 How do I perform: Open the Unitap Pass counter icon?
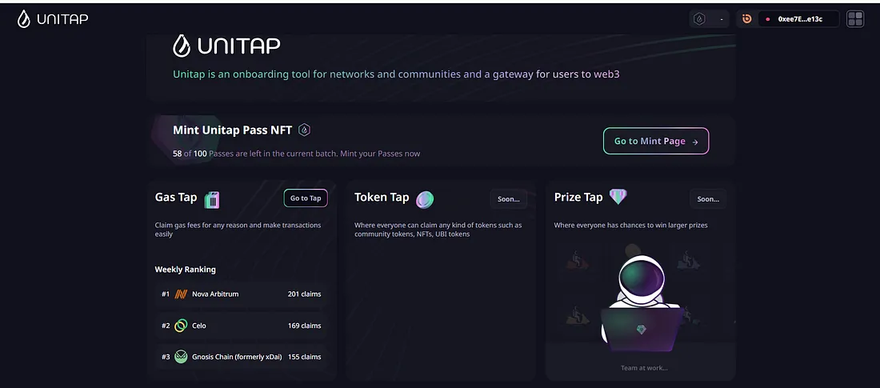(x=699, y=19)
